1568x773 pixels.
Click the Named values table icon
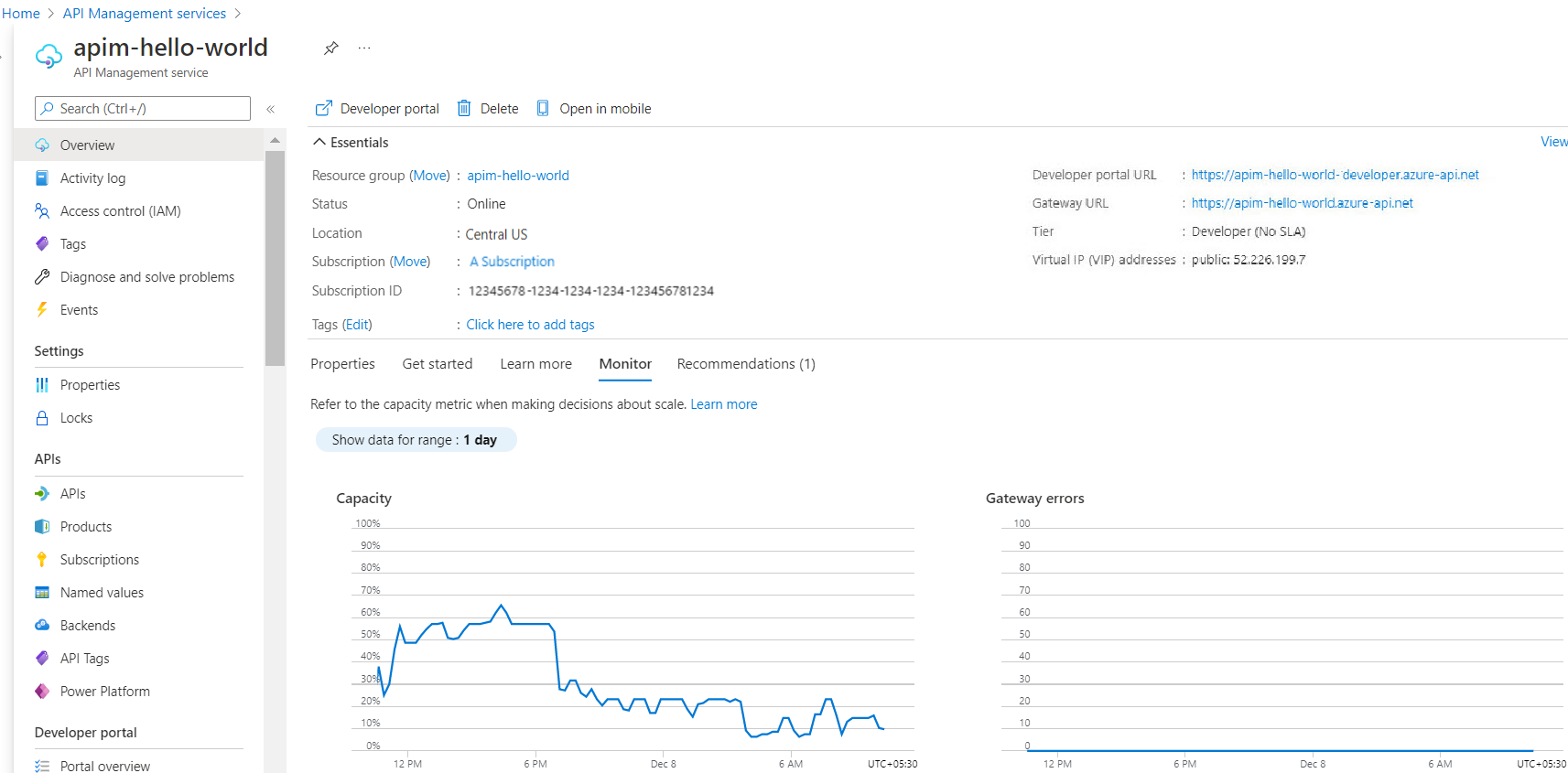point(42,593)
